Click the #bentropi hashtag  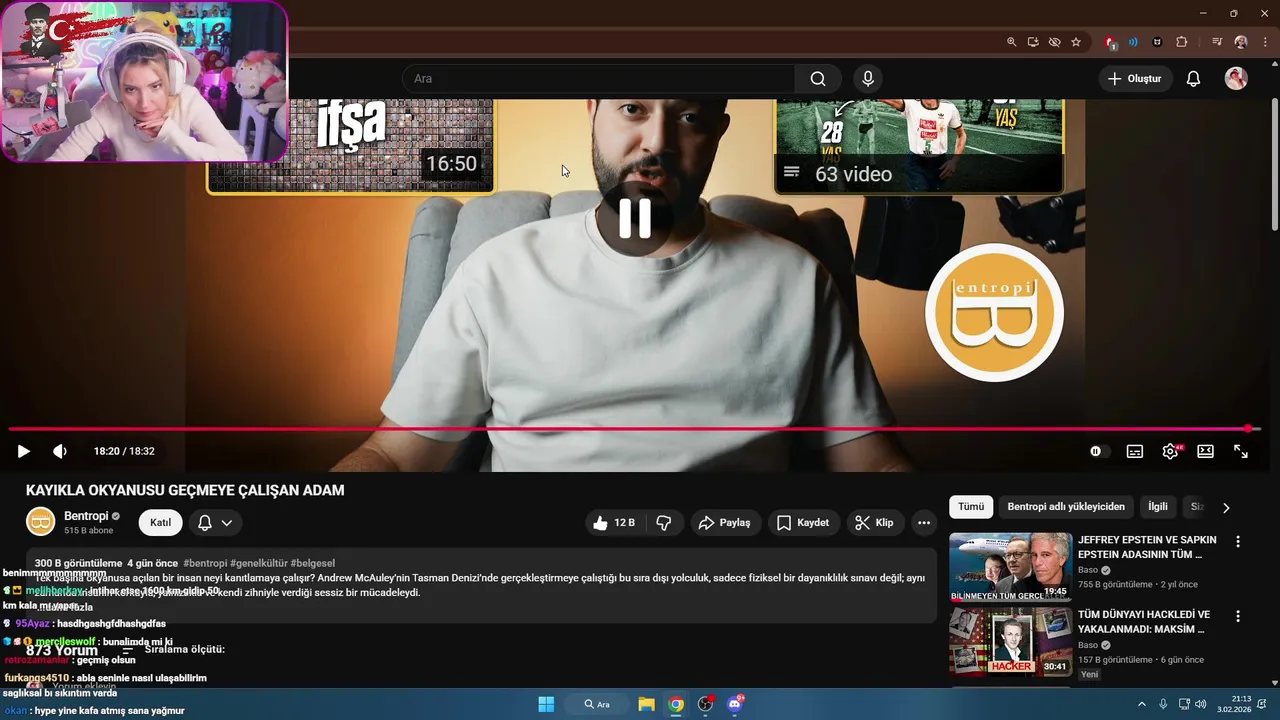click(x=205, y=563)
